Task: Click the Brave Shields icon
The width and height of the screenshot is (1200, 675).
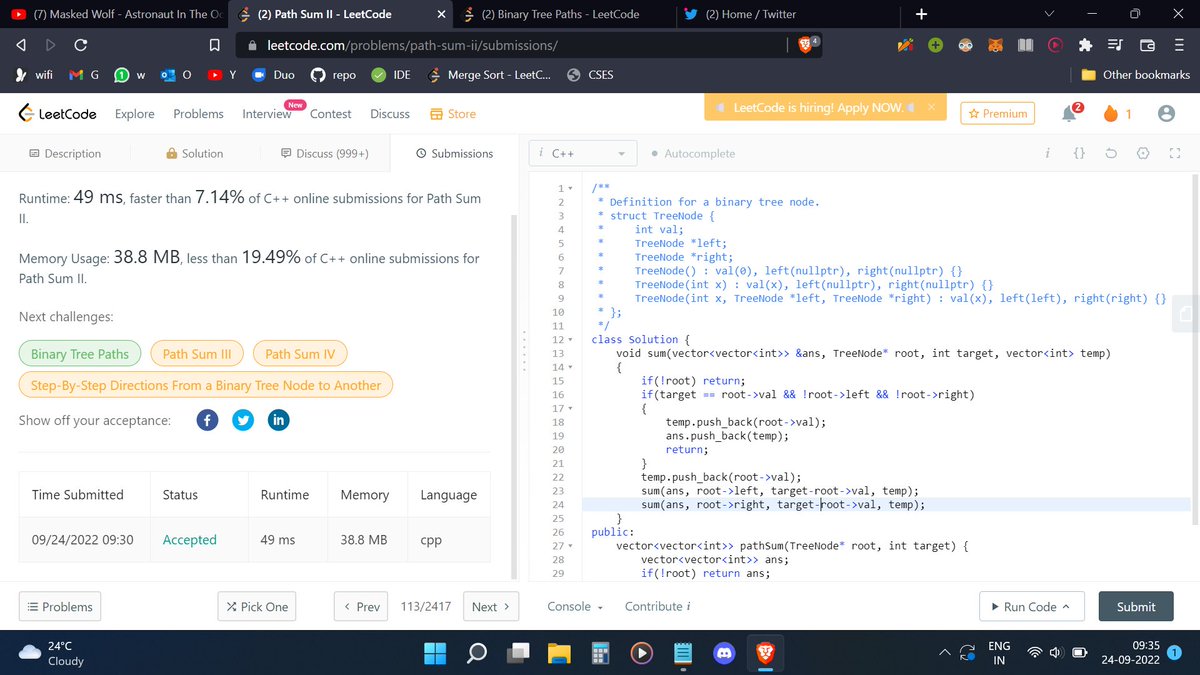Action: 808,45
